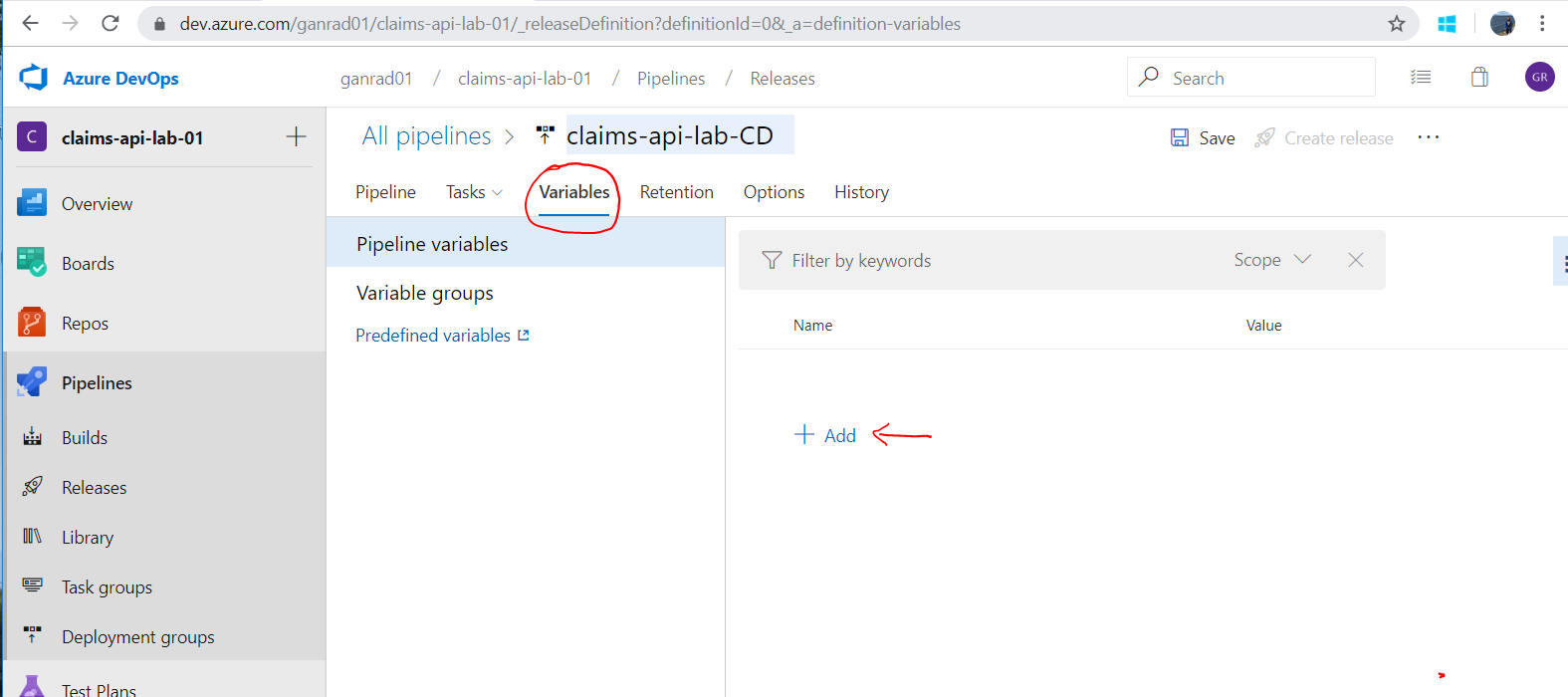The height and width of the screenshot is (697, 1568).
Task: Edit the claims-api-lab-CD pipeline name
Action: pos(680,135)
